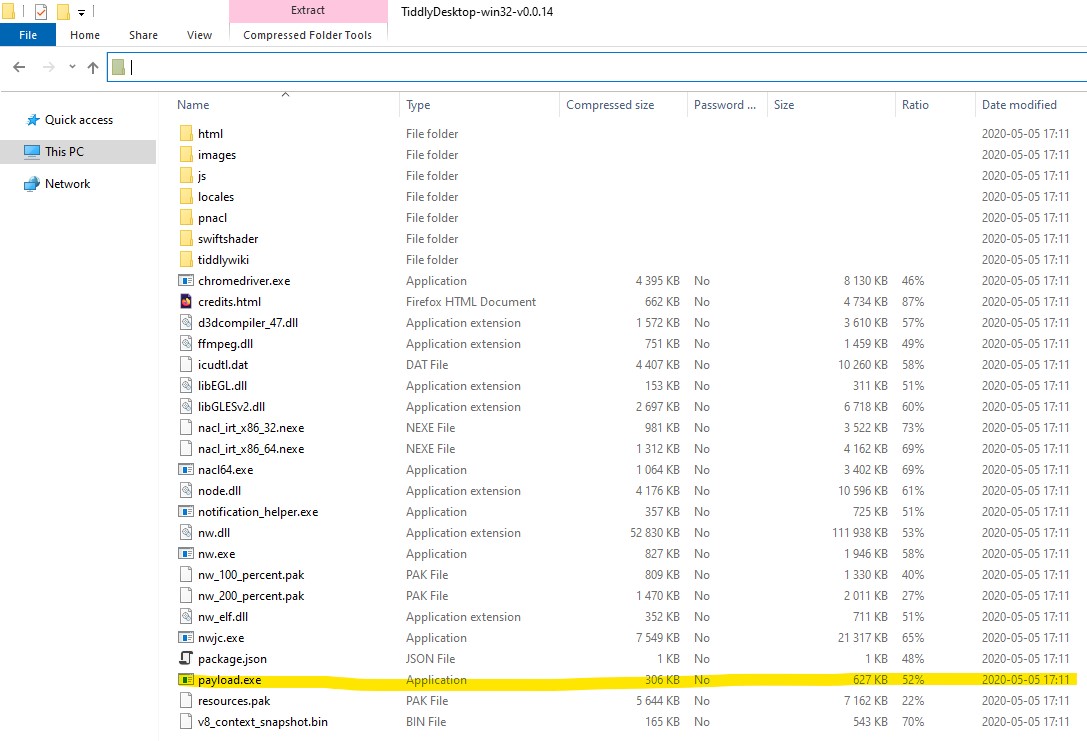Screen dimensions: 1087x741
Task: Click the New folder quick access icon
Action: tap(62, 11)
